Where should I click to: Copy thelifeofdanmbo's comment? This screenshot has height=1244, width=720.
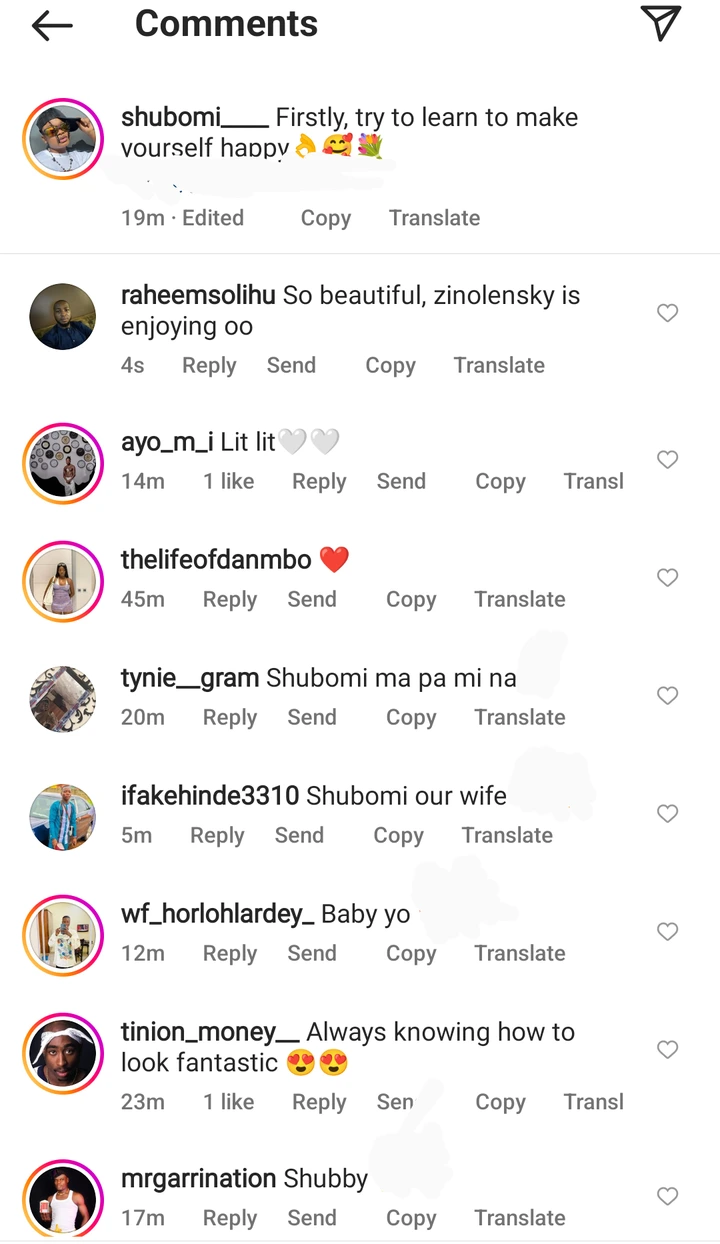click(x=411, y=599)
